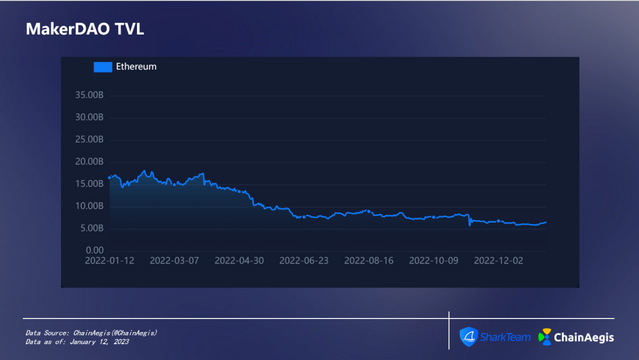Viewport: 639px width, 360px height.
Task: Click the 5.00B y-axis label
Action: 92,228
